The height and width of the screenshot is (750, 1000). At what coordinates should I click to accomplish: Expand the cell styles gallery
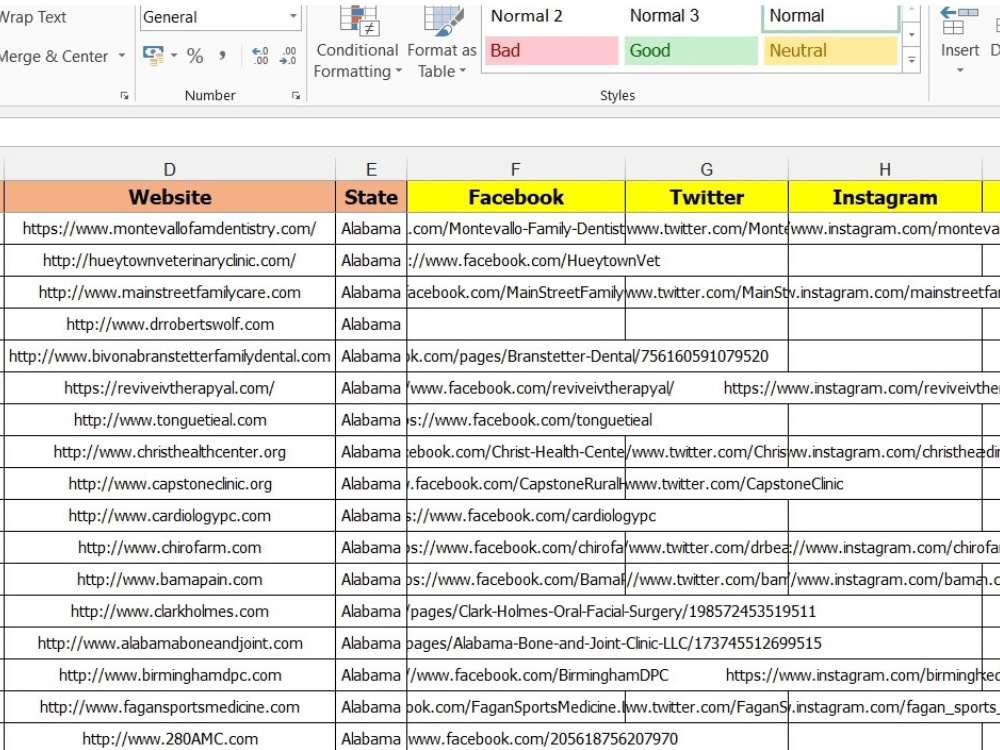click(x=912, y=61)
